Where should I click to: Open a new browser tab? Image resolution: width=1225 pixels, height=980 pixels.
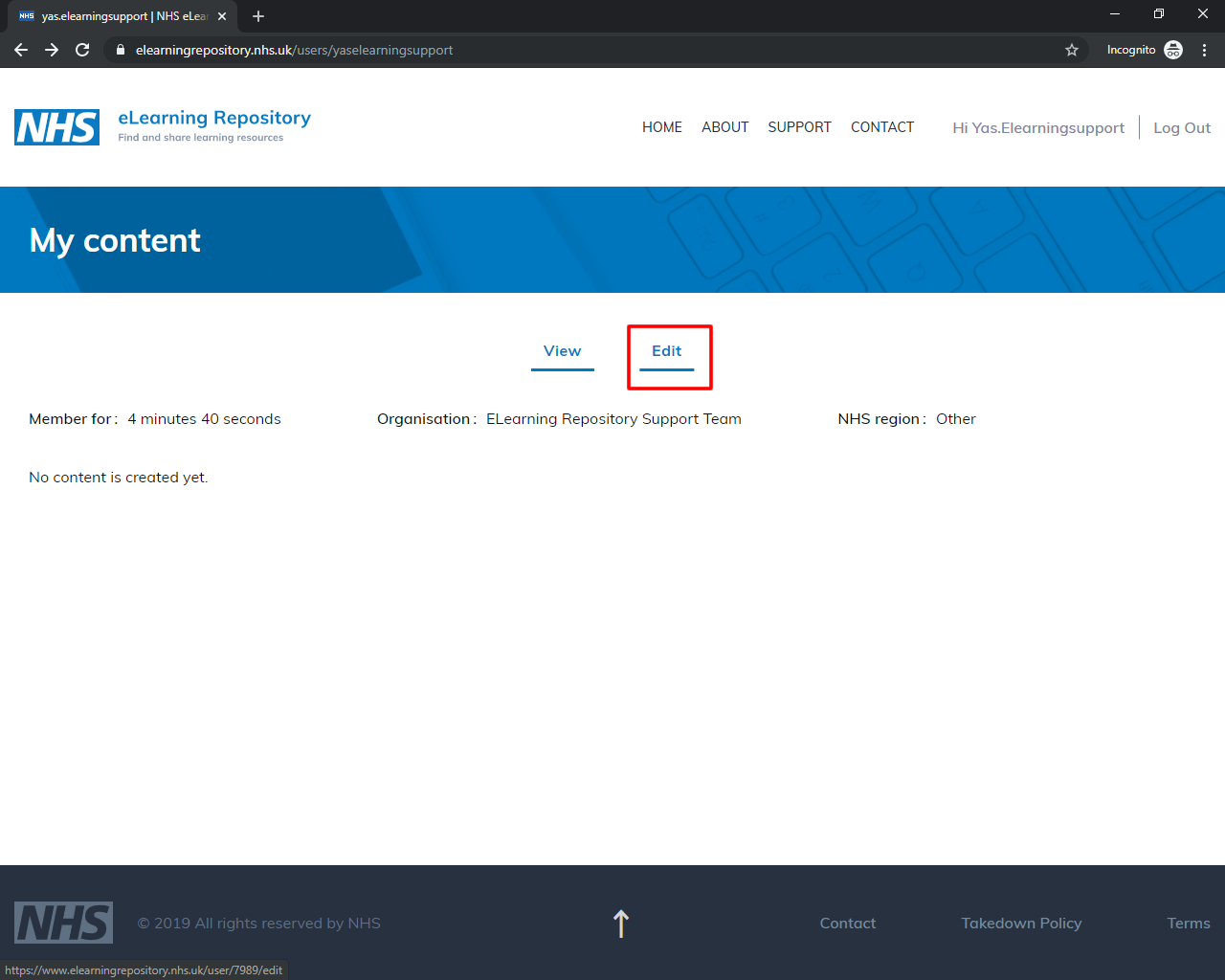[x=258, y=16]
